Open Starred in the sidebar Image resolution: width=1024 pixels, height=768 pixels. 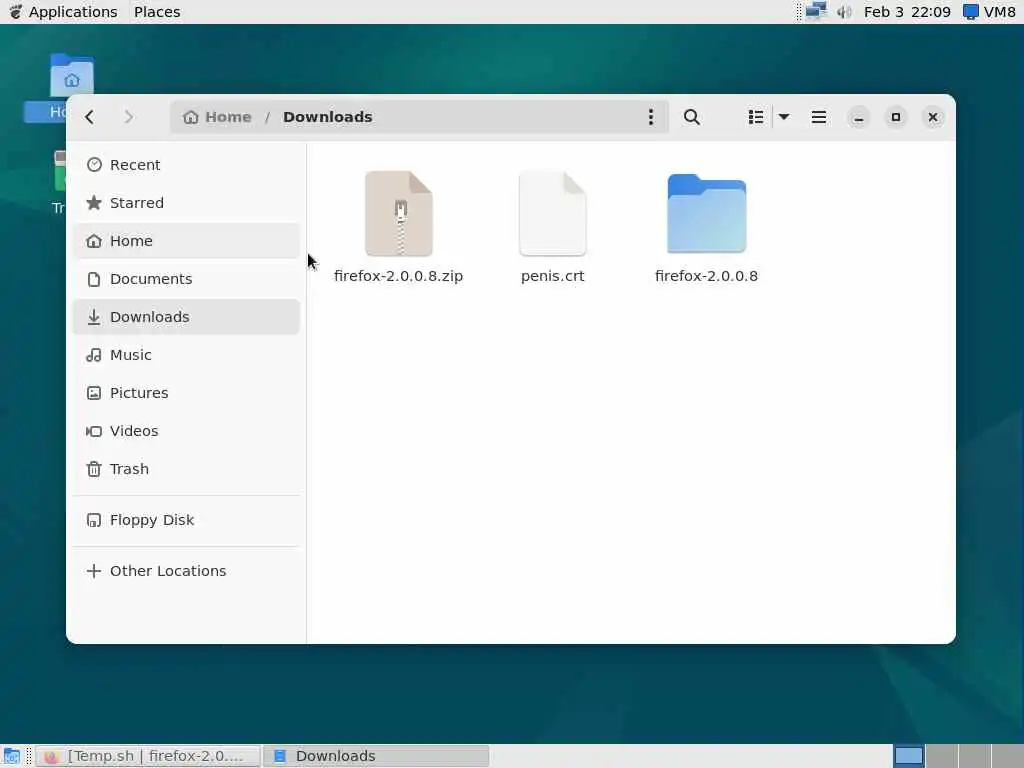coord(186,202)
